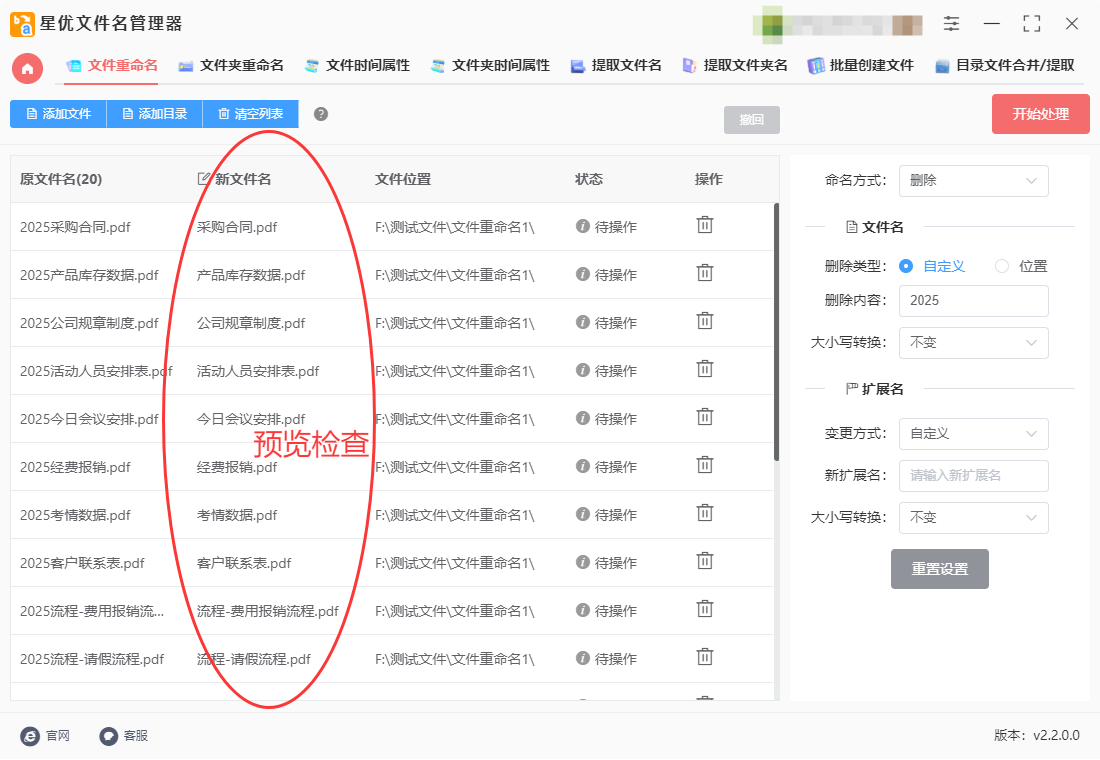Viewport: 1100px width, 760px height.
Task: Click the 删除内容 field containing 2025
Action: (973, 301)
